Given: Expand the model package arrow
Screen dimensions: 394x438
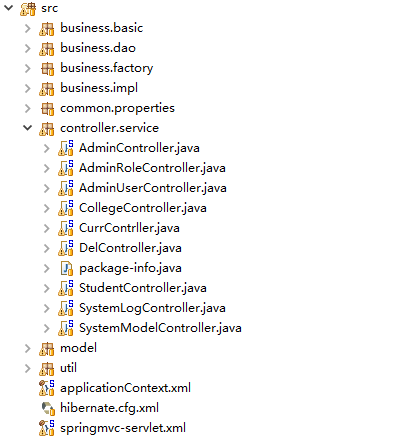Looking at the screenshot, I should click(x=28, y=348).
